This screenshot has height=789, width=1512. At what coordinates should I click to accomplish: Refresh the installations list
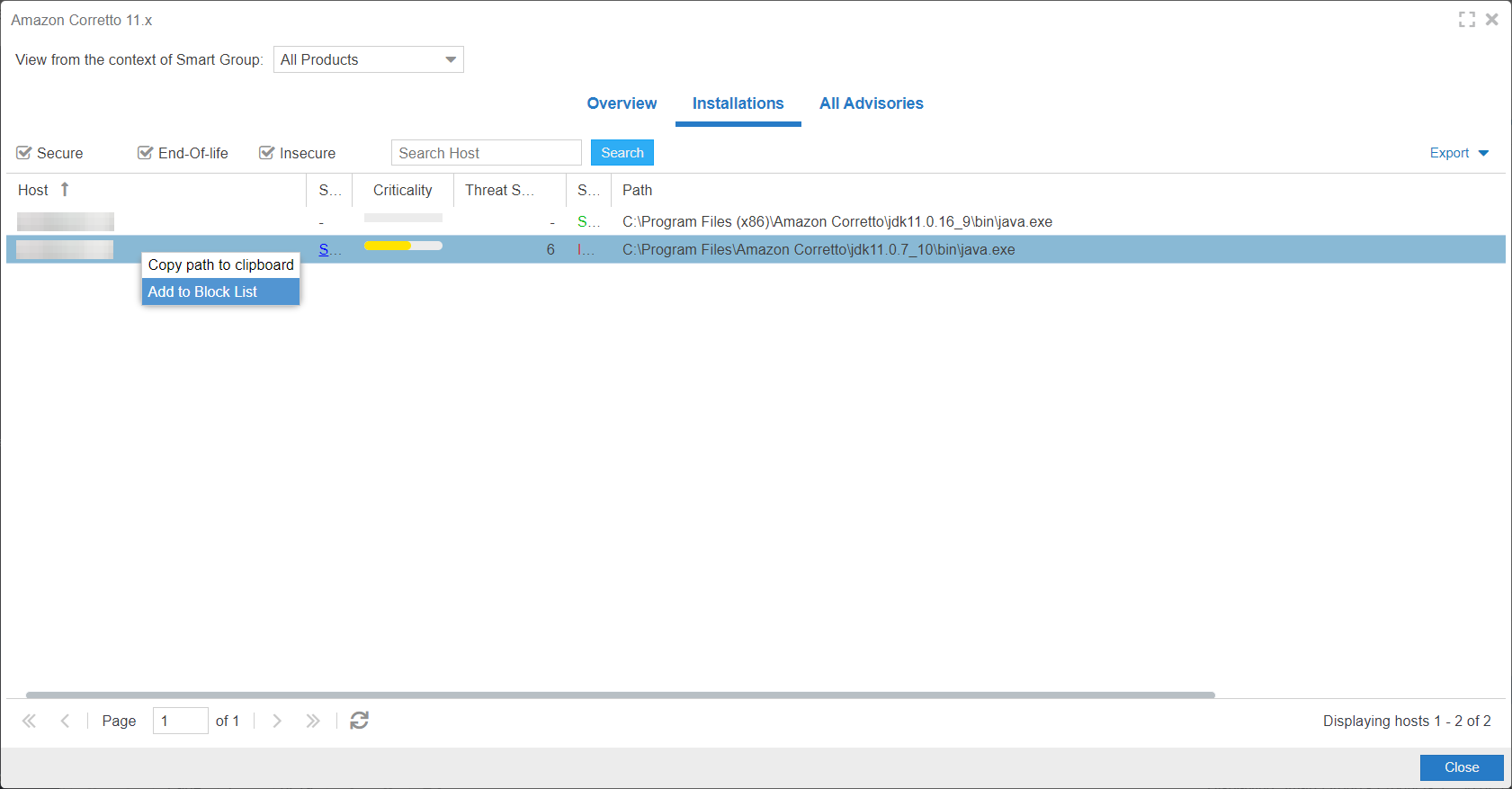click(359, 721)
